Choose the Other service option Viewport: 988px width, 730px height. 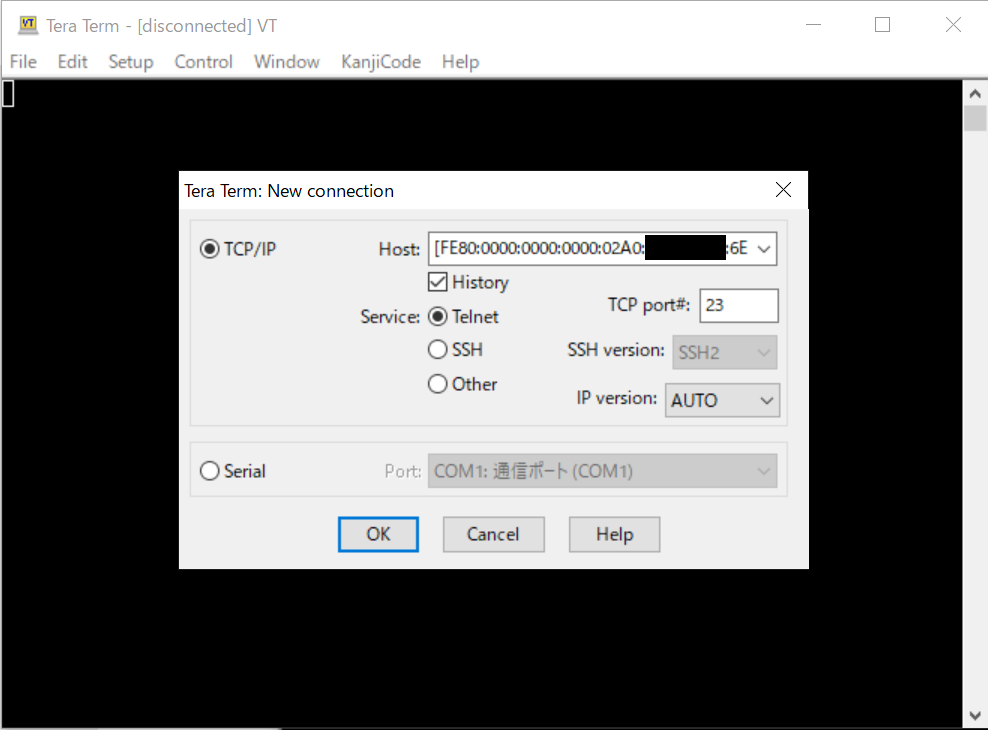[438, 384]
